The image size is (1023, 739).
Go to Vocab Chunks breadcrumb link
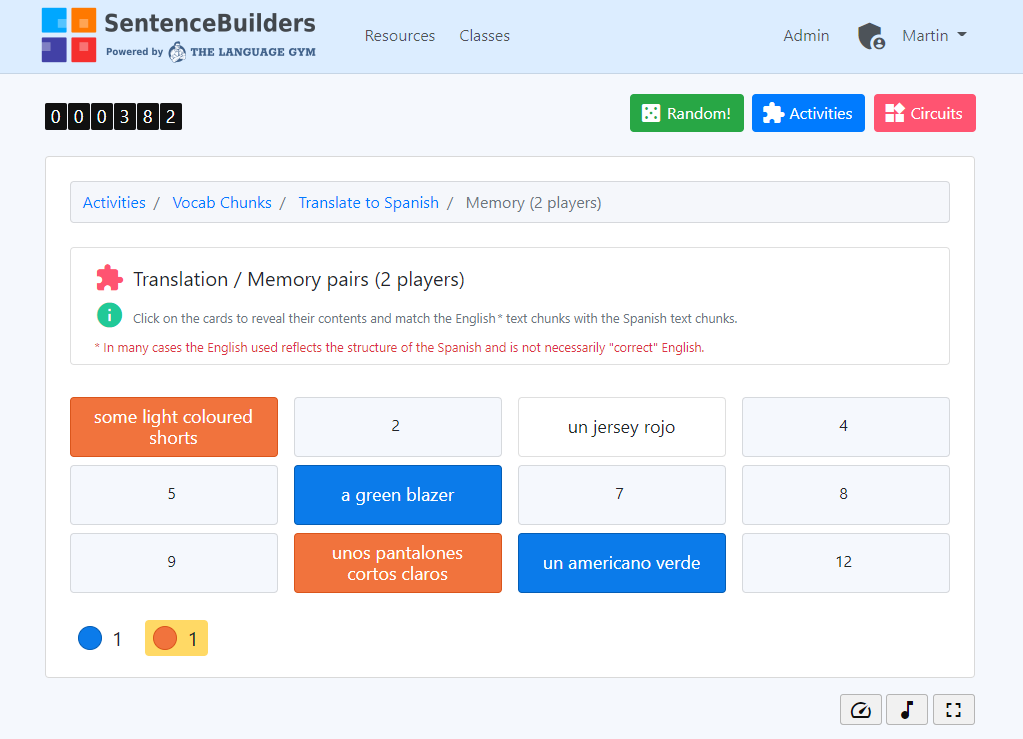(x=222, y=203)
